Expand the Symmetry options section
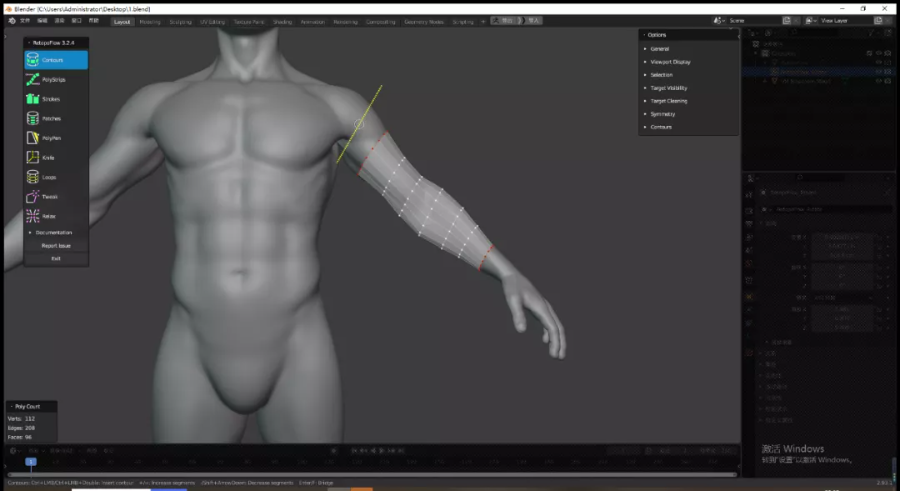The image size is (900, 491). tap(662, 114)
